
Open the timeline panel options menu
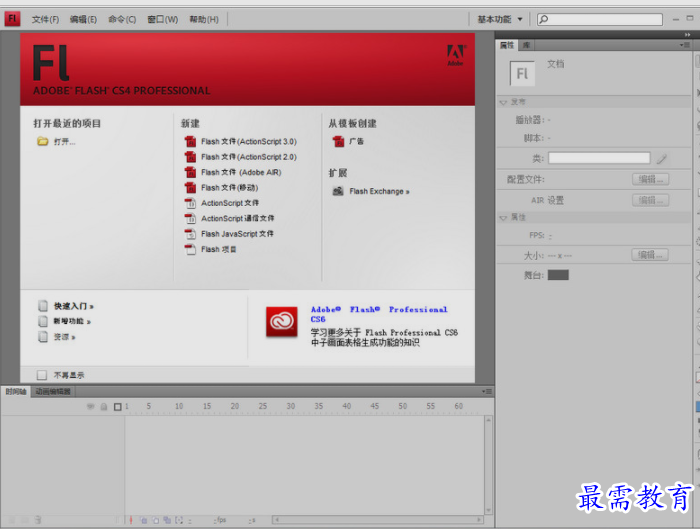pos(487,392)
